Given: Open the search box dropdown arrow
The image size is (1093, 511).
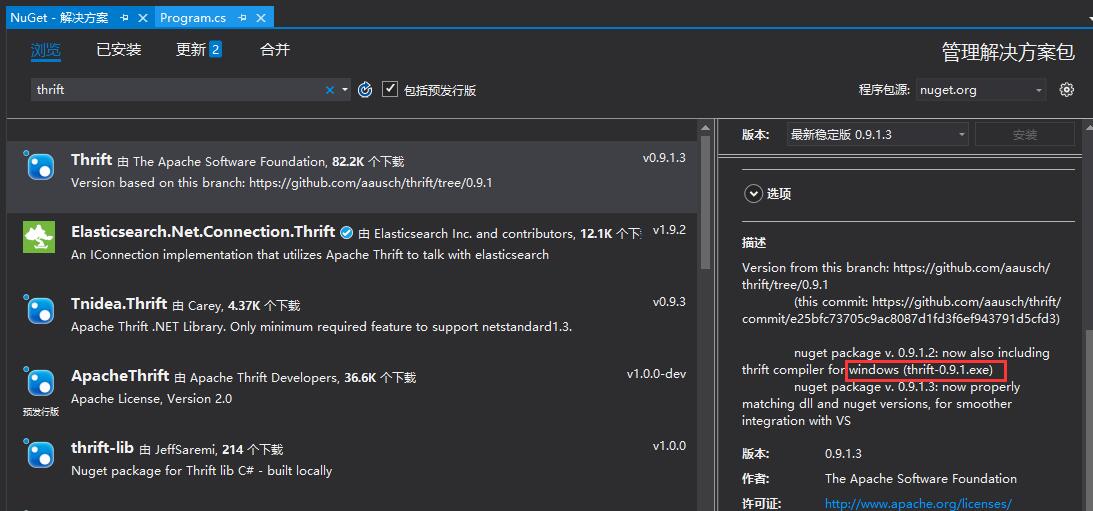Looking at the screenshot, I should coord(345,90).
